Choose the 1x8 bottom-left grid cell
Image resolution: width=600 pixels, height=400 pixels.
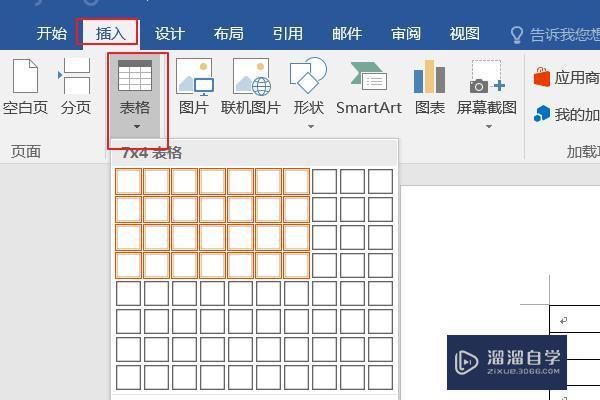point(128,378)
